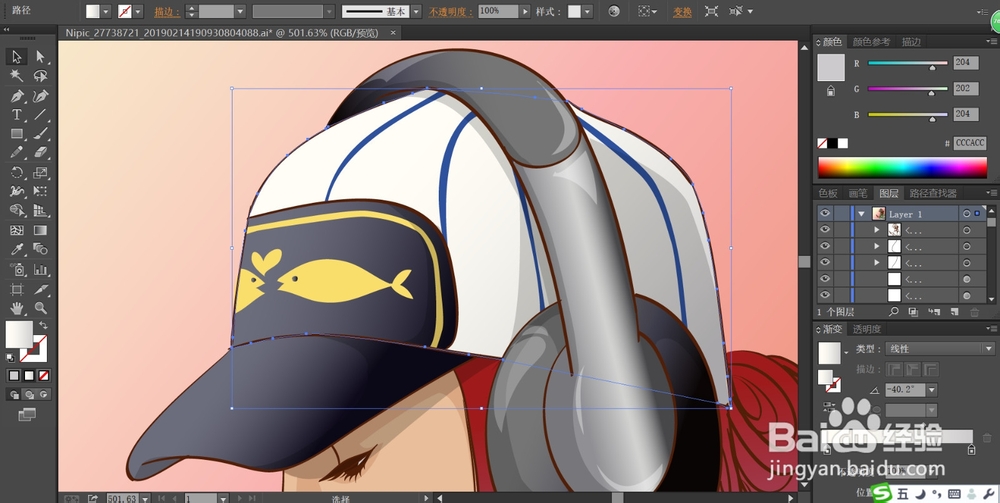Screen dimensions: 1000x503
Task: Open the gradient angle dropdown arrow
Action: click(x=932, y=390)
